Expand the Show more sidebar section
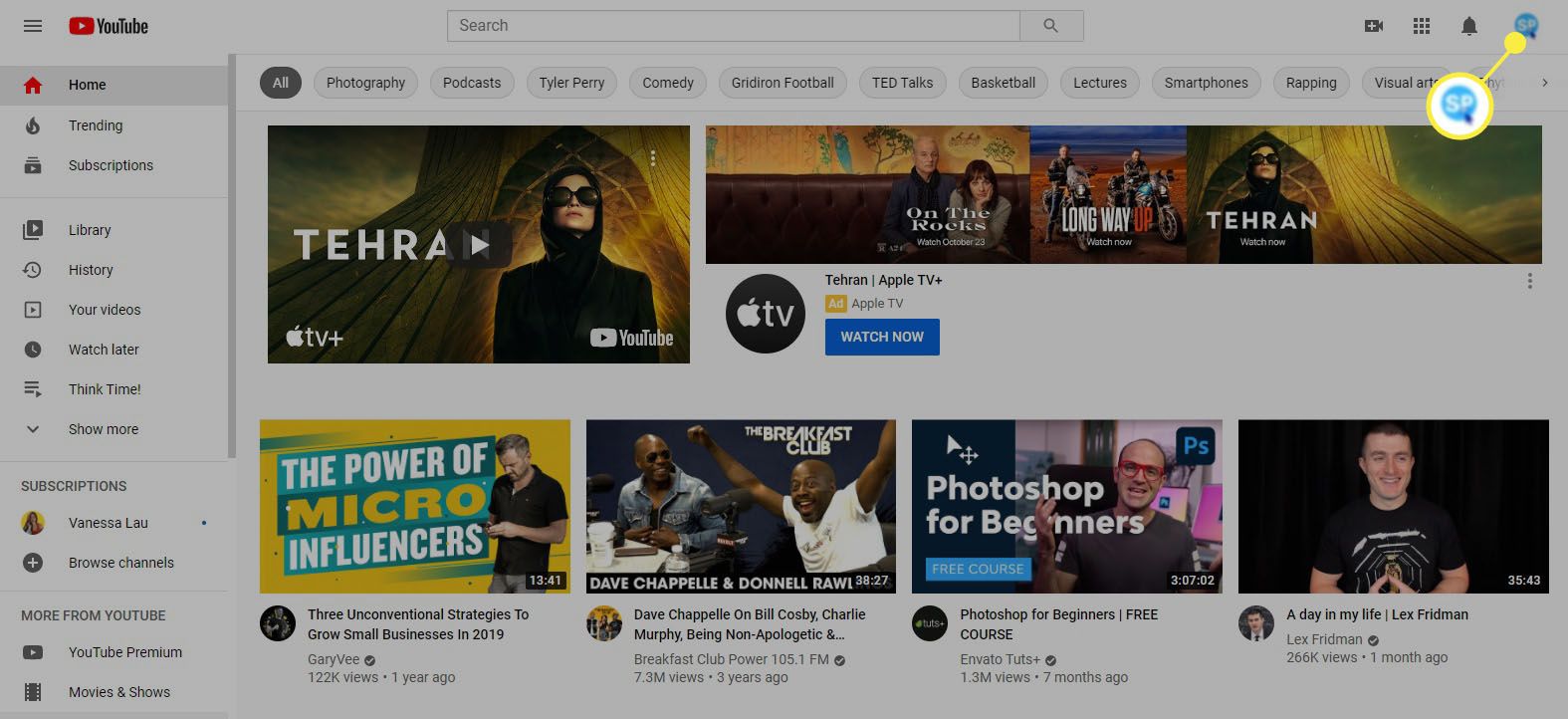Screen dimensions: 1568x719 113,429
